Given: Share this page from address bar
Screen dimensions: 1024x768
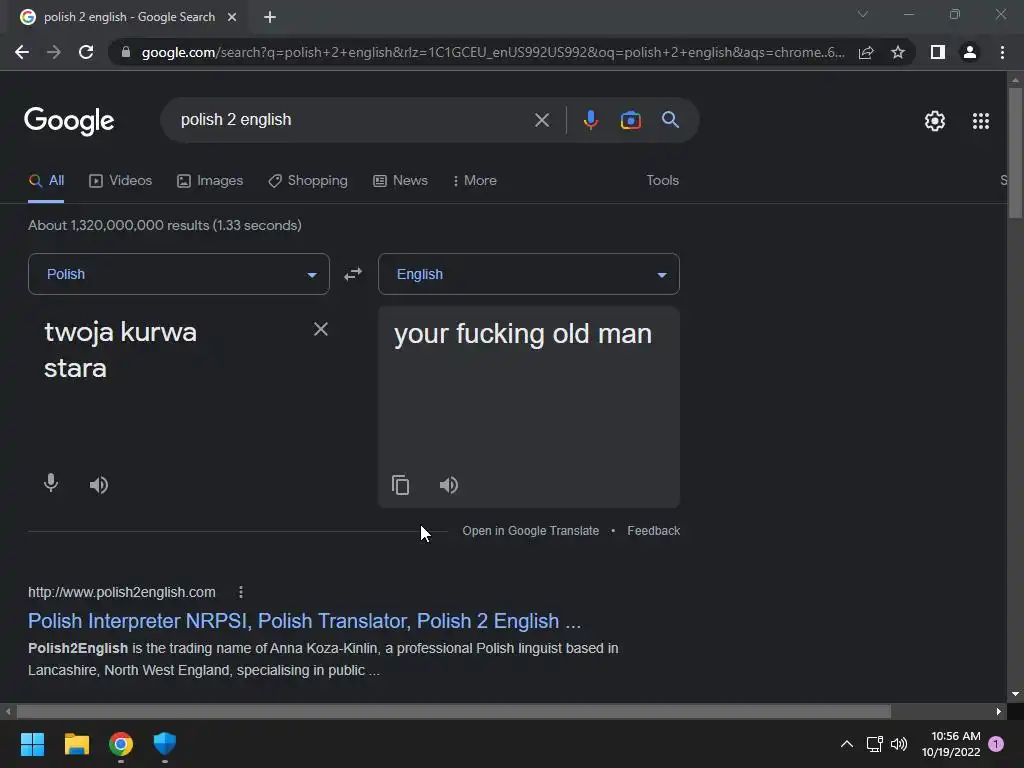Looking at the screenshot, I should pyautogui.click(x=866, y=52).
